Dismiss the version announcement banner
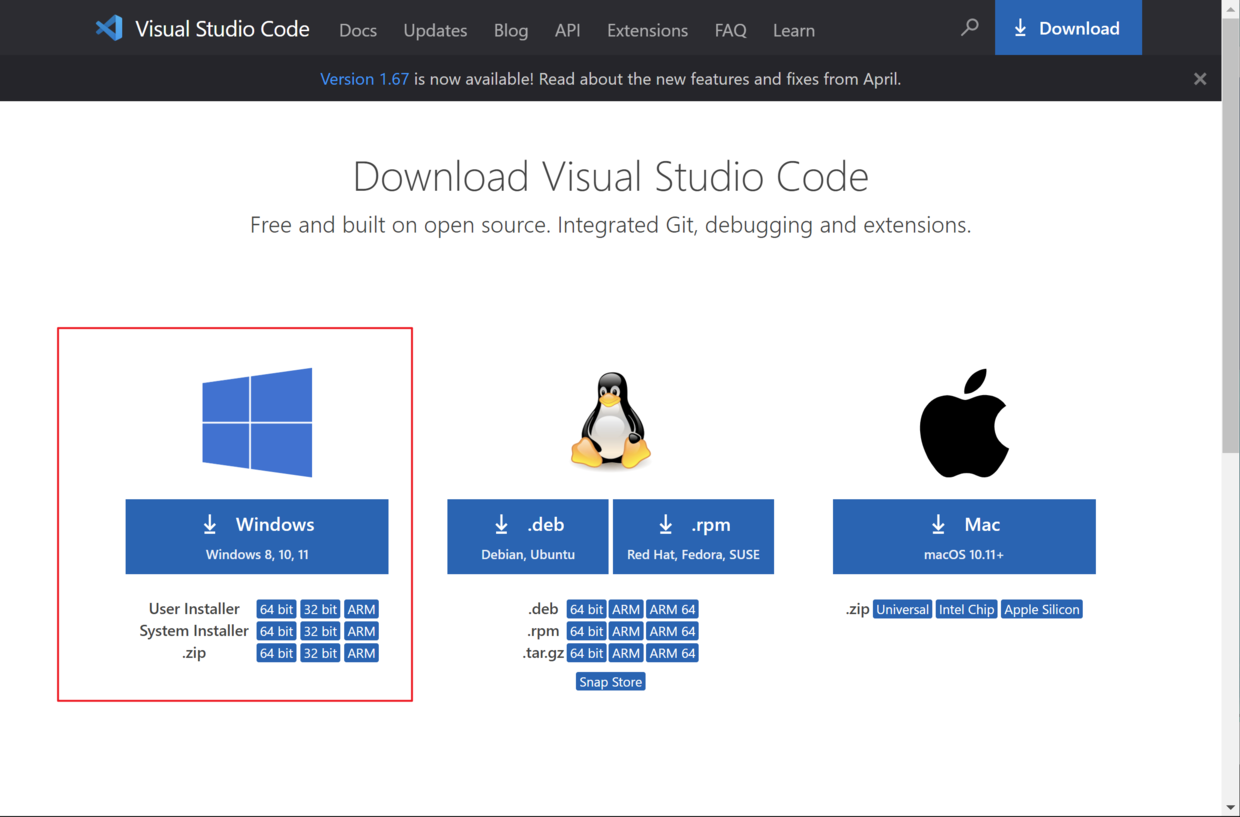 click(x=1200, y=79)
